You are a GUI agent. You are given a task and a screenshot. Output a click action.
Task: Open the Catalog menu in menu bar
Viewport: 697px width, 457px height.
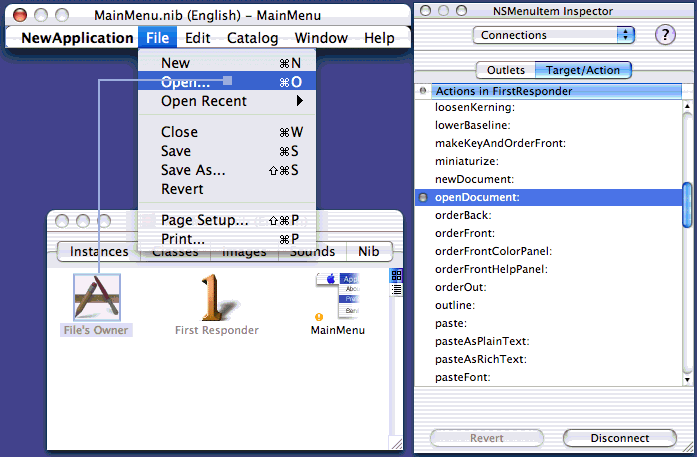tap(252, 38)
